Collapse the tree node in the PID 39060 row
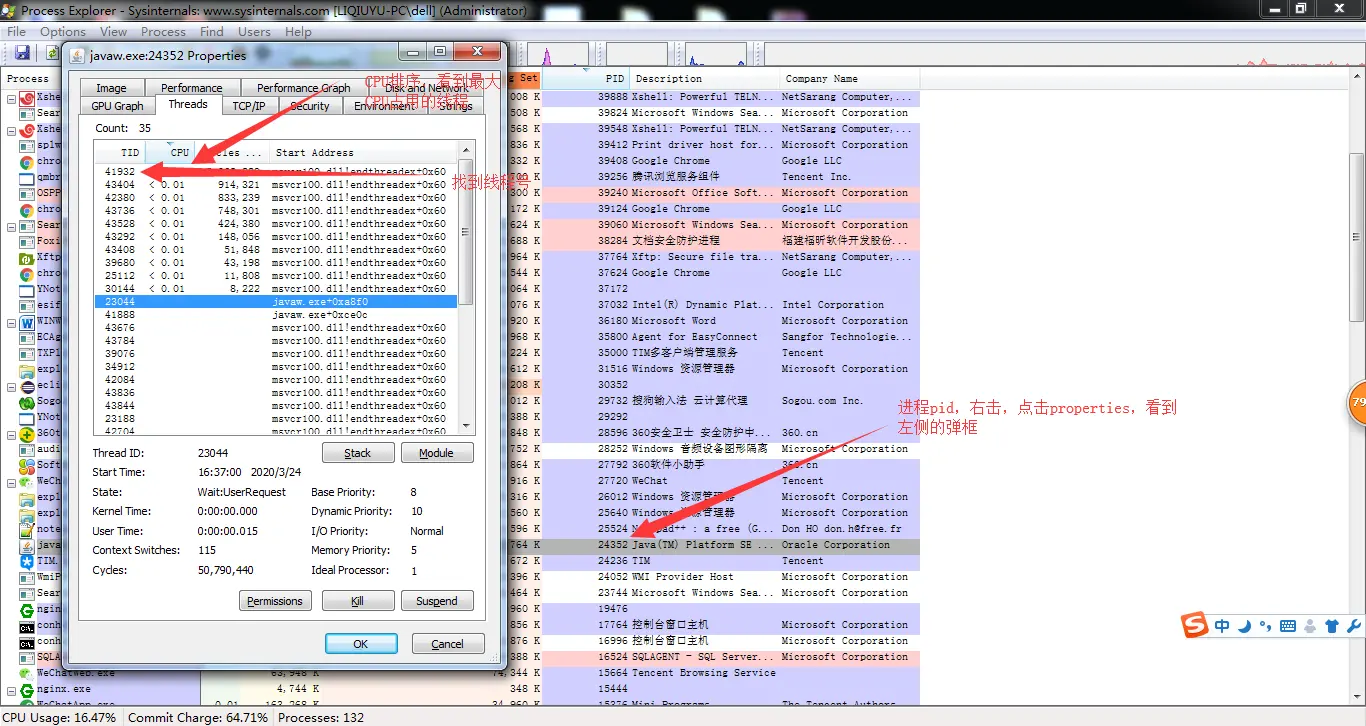This screenshot has height=726, width=1366. 11,225
